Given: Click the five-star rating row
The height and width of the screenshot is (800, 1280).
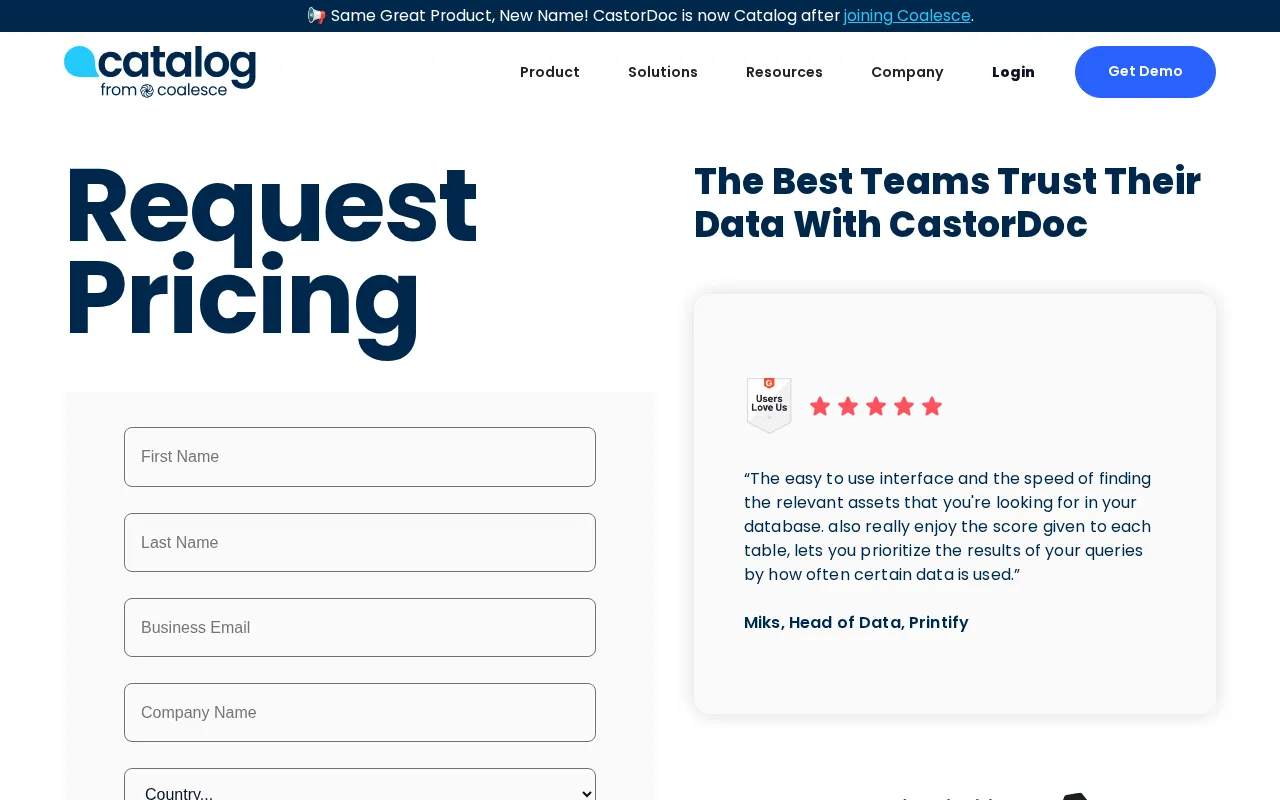Looking at the screenshot, I should [x=876, y=406].
